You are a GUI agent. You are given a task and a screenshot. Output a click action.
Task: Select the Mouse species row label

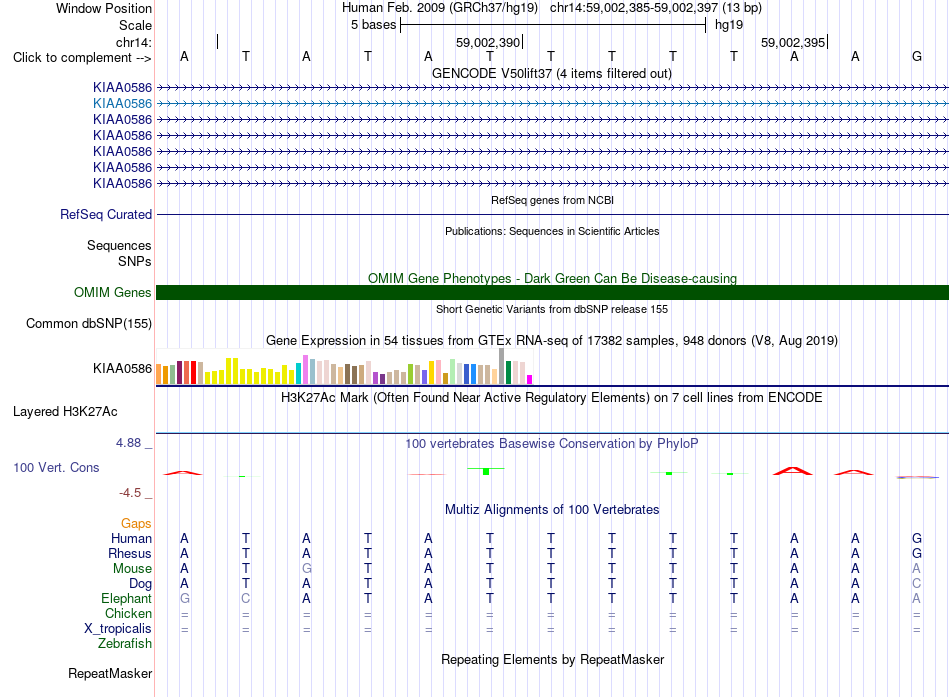coord(132,569)
